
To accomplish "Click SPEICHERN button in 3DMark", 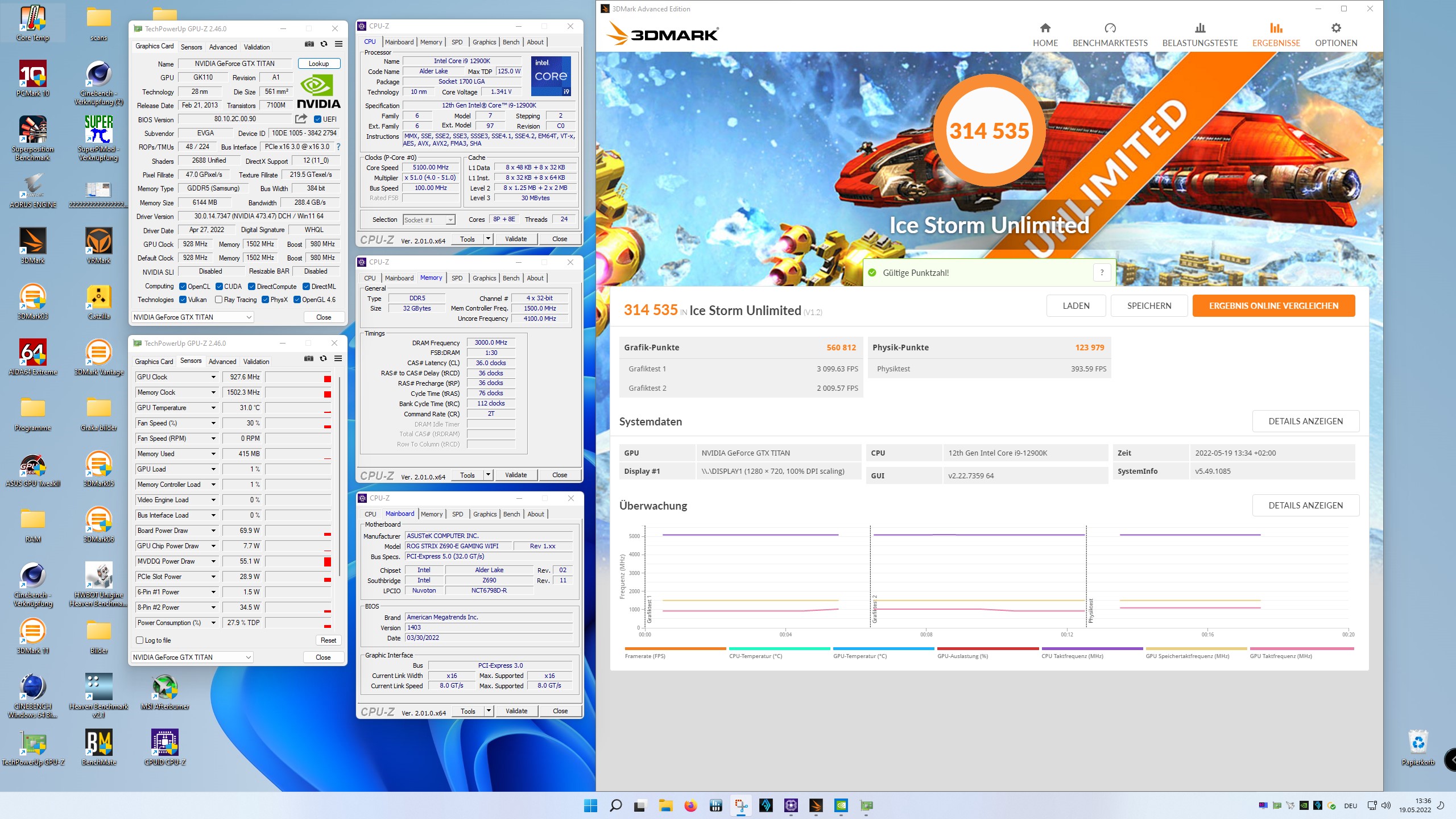I will click(x=1149, y=306).
